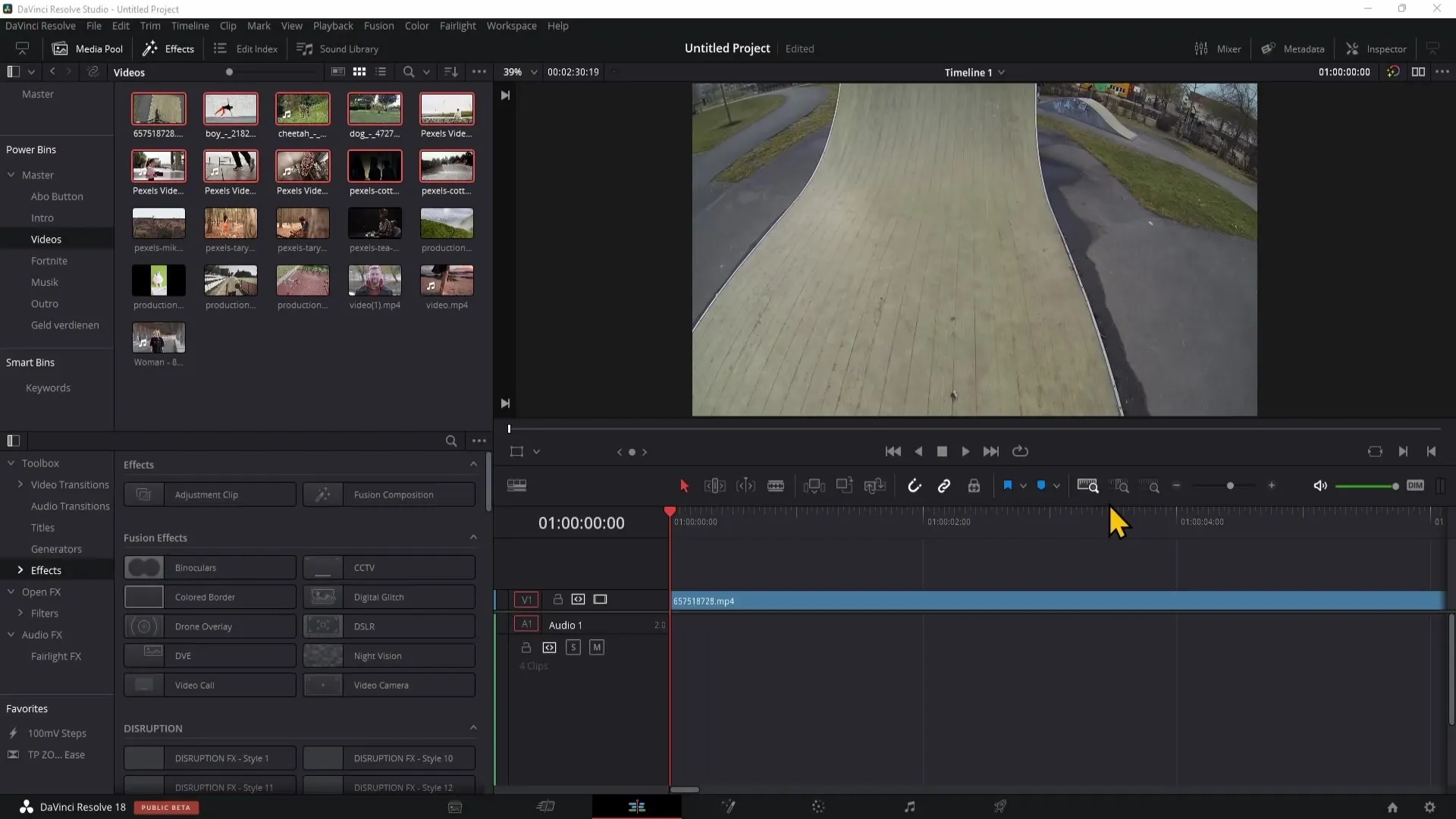Open the Fusion menu item
The image size is (1456, 819).
(x=378, y=25)
